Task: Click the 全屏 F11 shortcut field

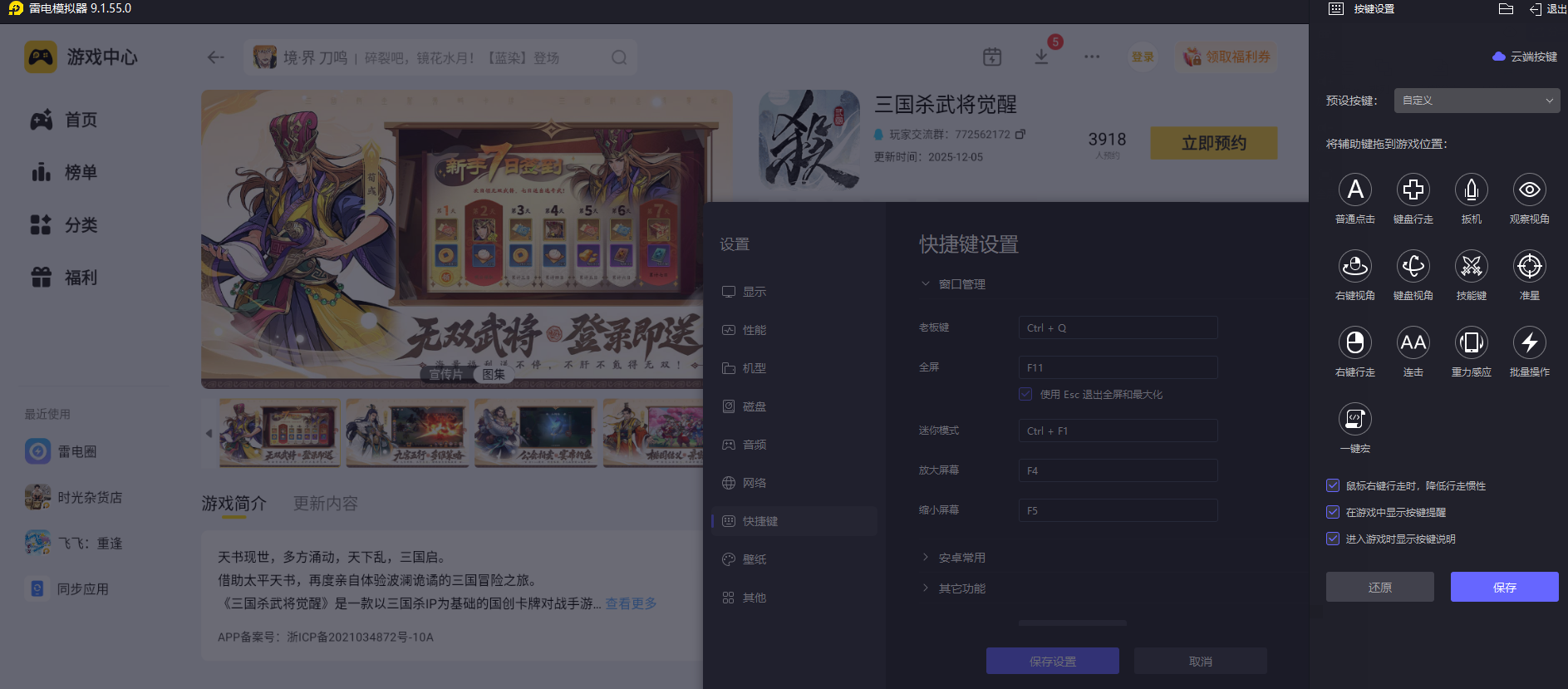Action: (1118, 367)
